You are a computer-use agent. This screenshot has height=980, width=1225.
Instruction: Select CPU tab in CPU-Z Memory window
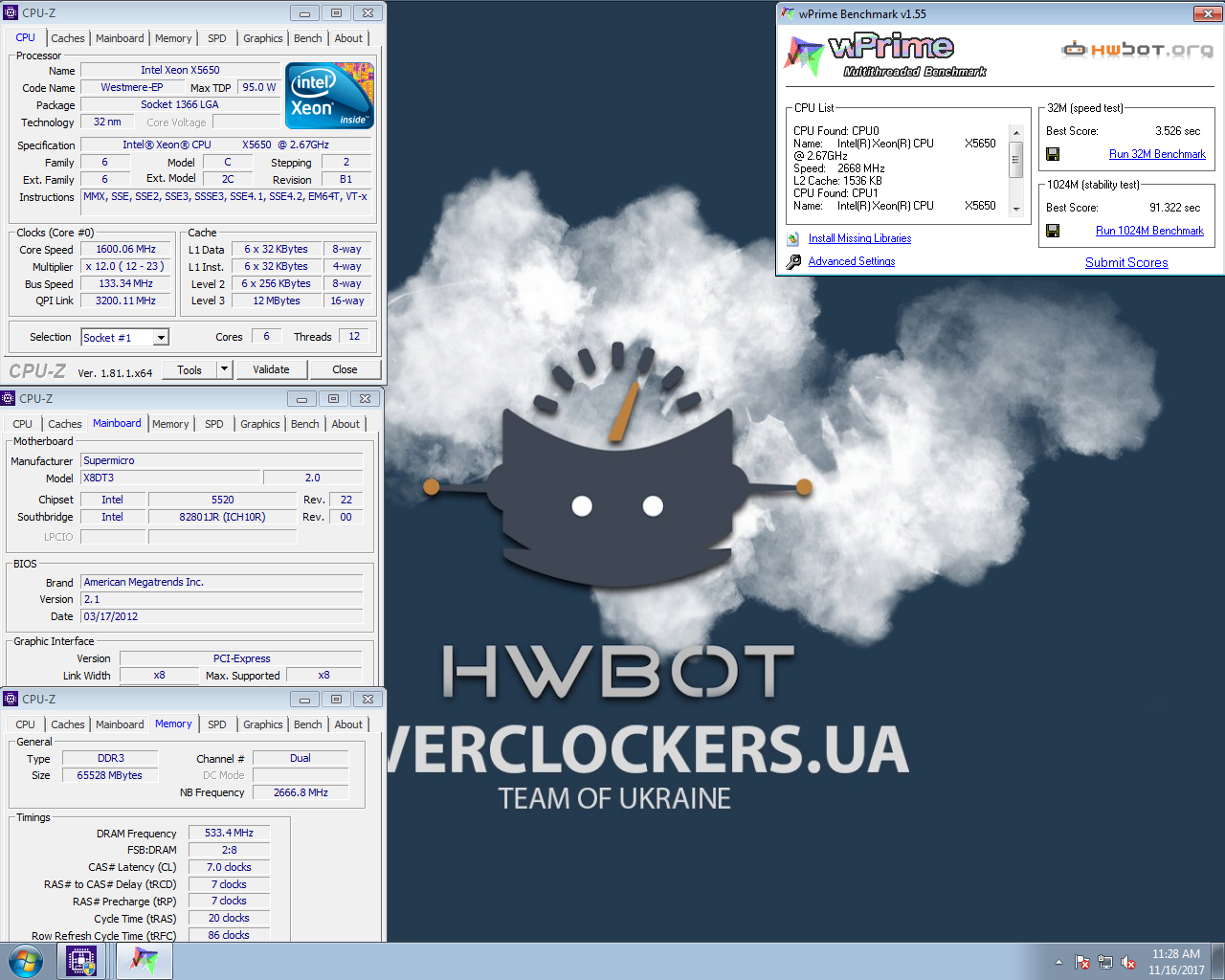[x=26, y=724]
